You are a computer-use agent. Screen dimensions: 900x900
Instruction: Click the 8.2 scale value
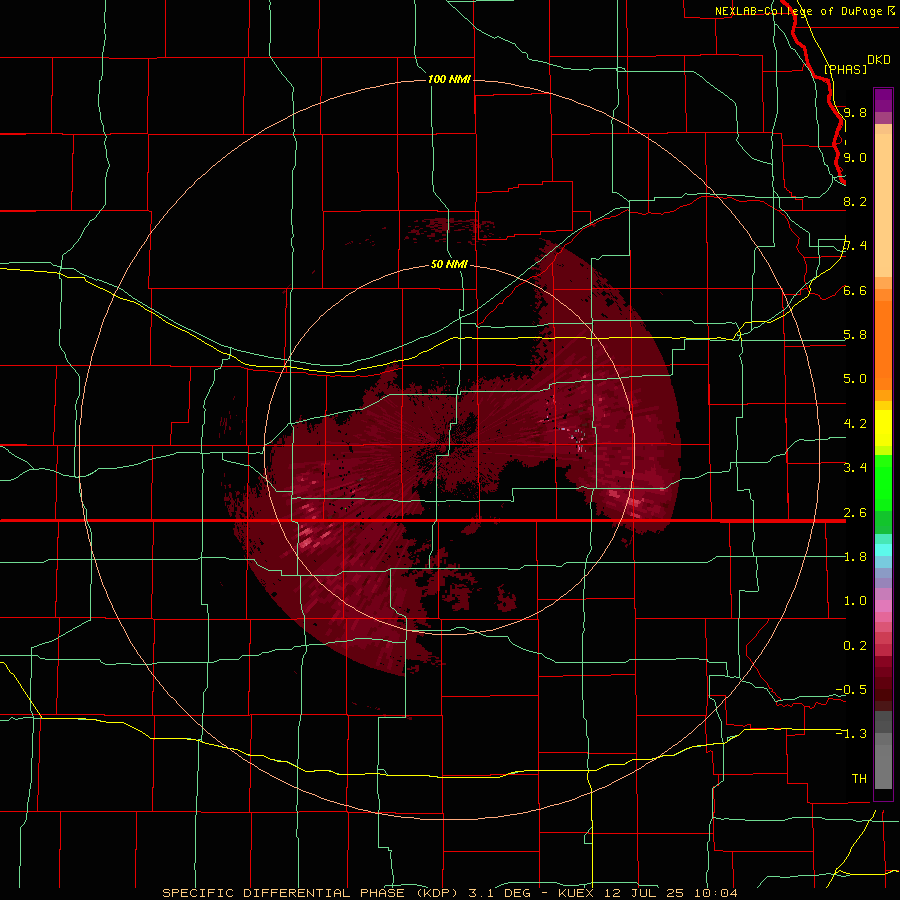[855, 201]
